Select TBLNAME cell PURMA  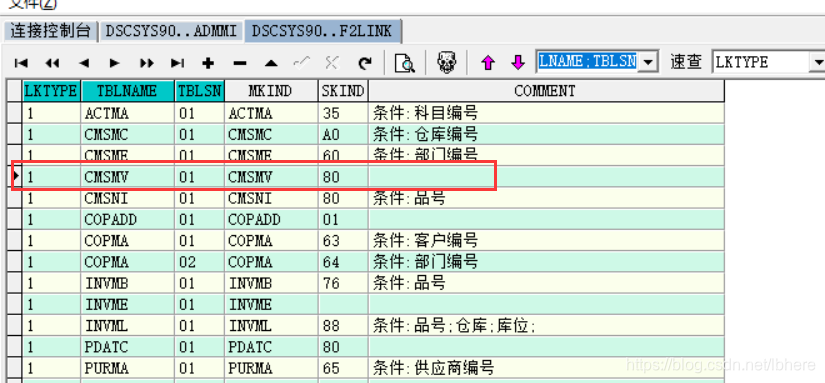127,368
